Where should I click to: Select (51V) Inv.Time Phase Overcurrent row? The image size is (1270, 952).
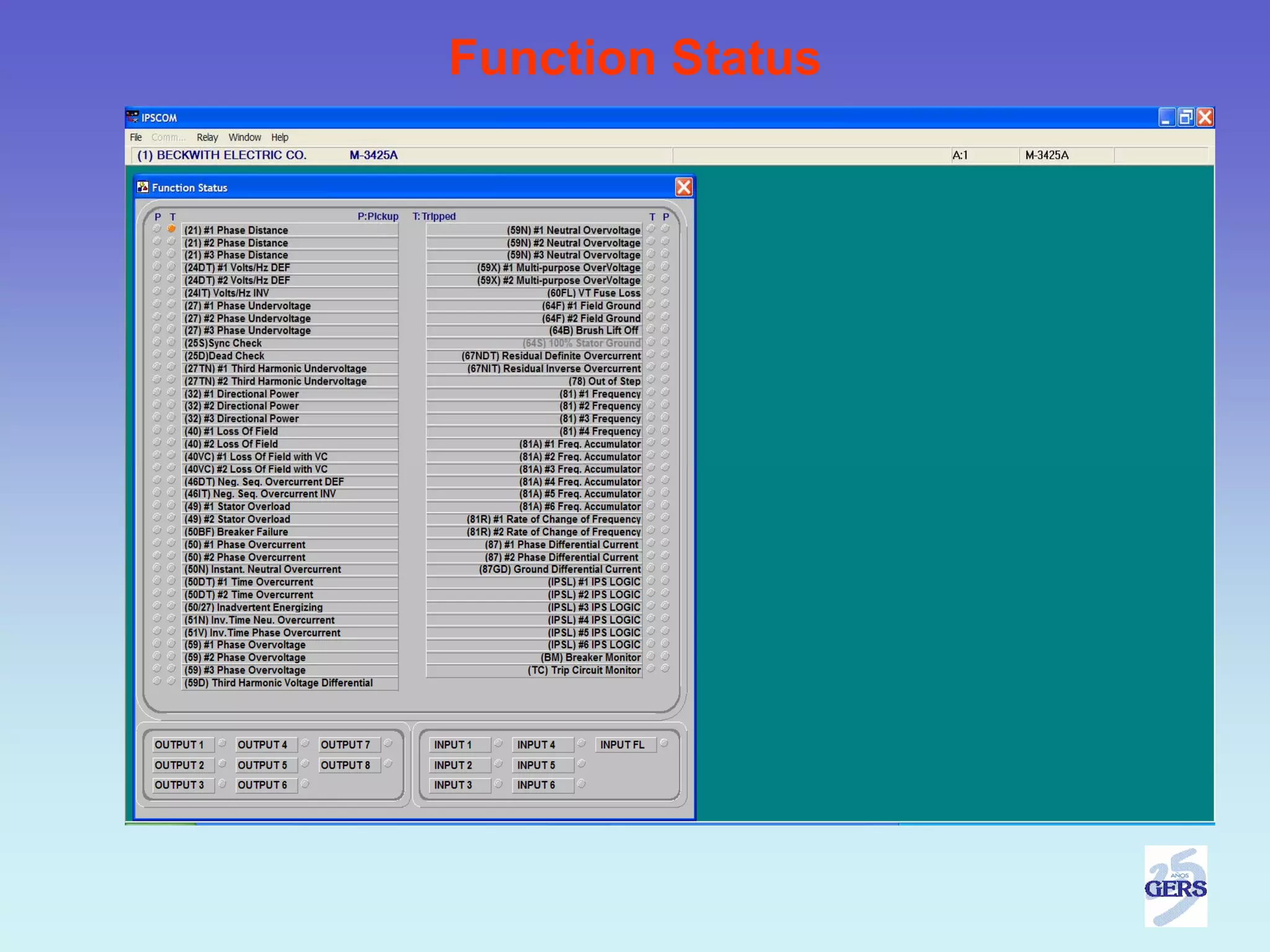pyautogui.click(x=290, y=633)
